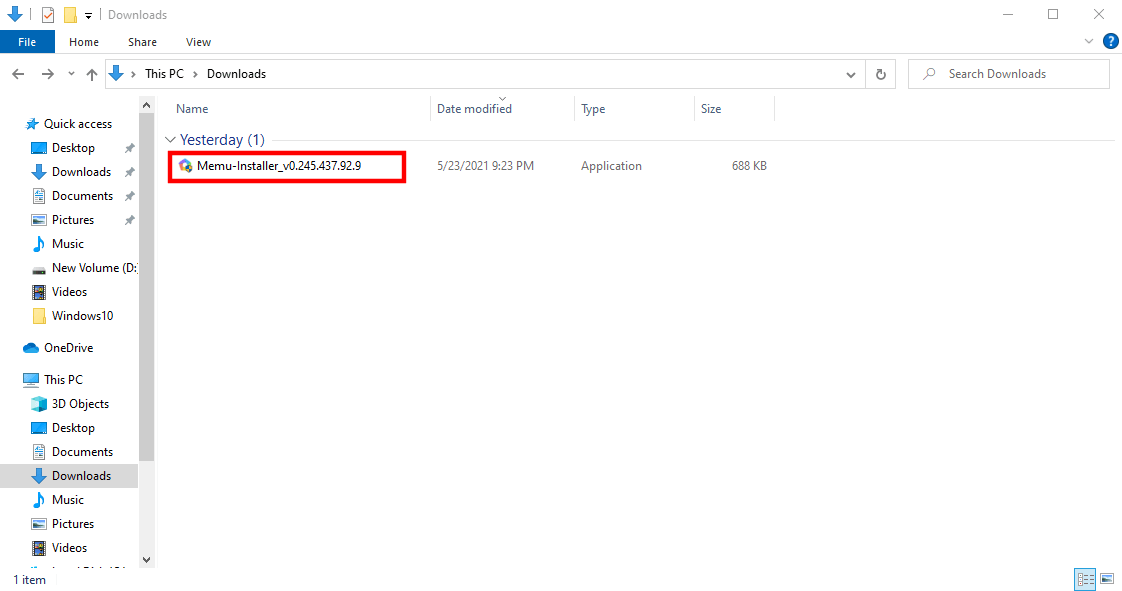Click the blue Downloads arrow icon in the address bar

[x=116, y=73]
